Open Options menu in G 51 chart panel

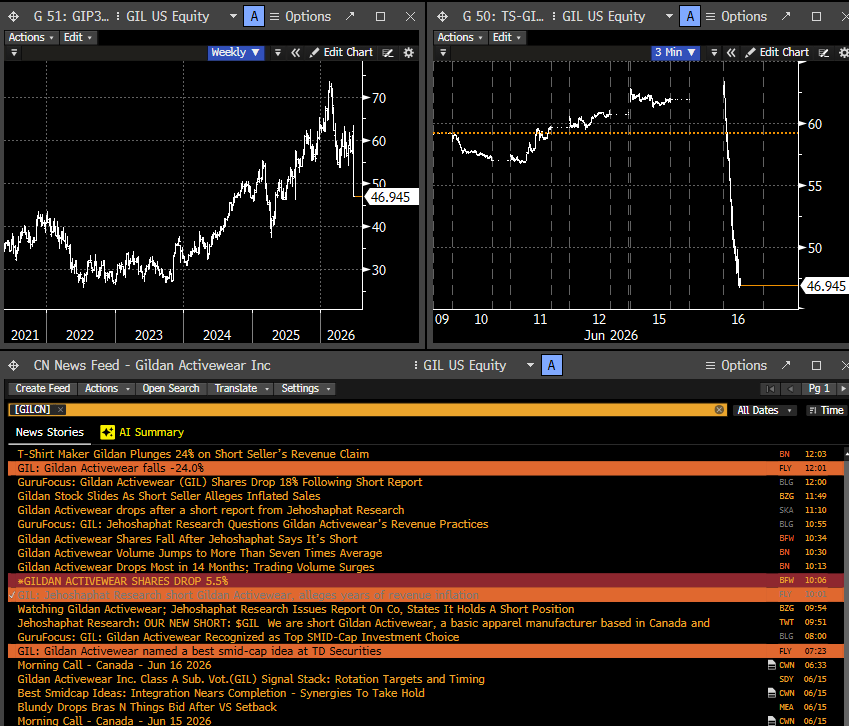tap(301, 17)
